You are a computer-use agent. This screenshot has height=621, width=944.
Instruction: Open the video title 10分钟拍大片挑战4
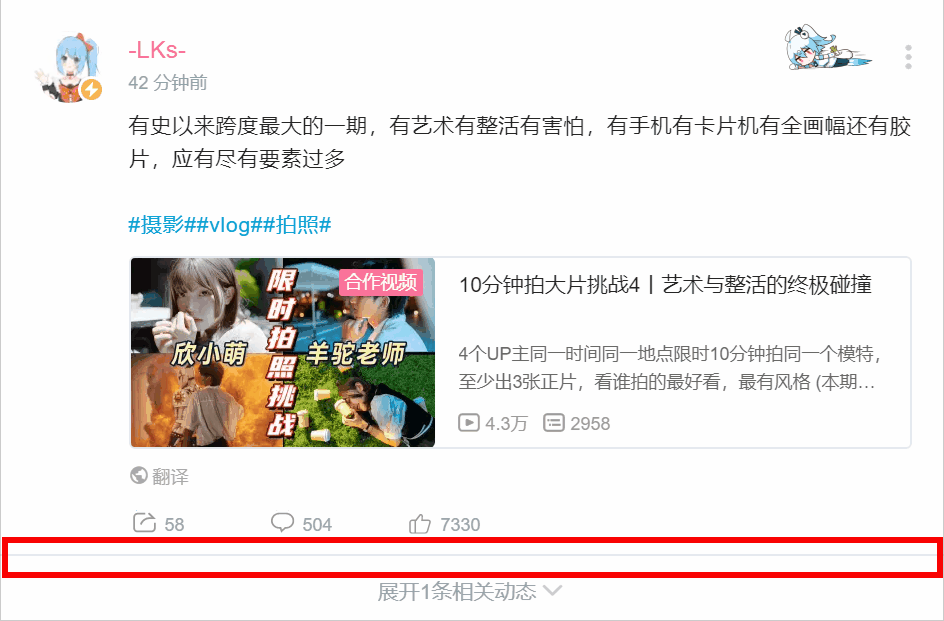(665, 284)
